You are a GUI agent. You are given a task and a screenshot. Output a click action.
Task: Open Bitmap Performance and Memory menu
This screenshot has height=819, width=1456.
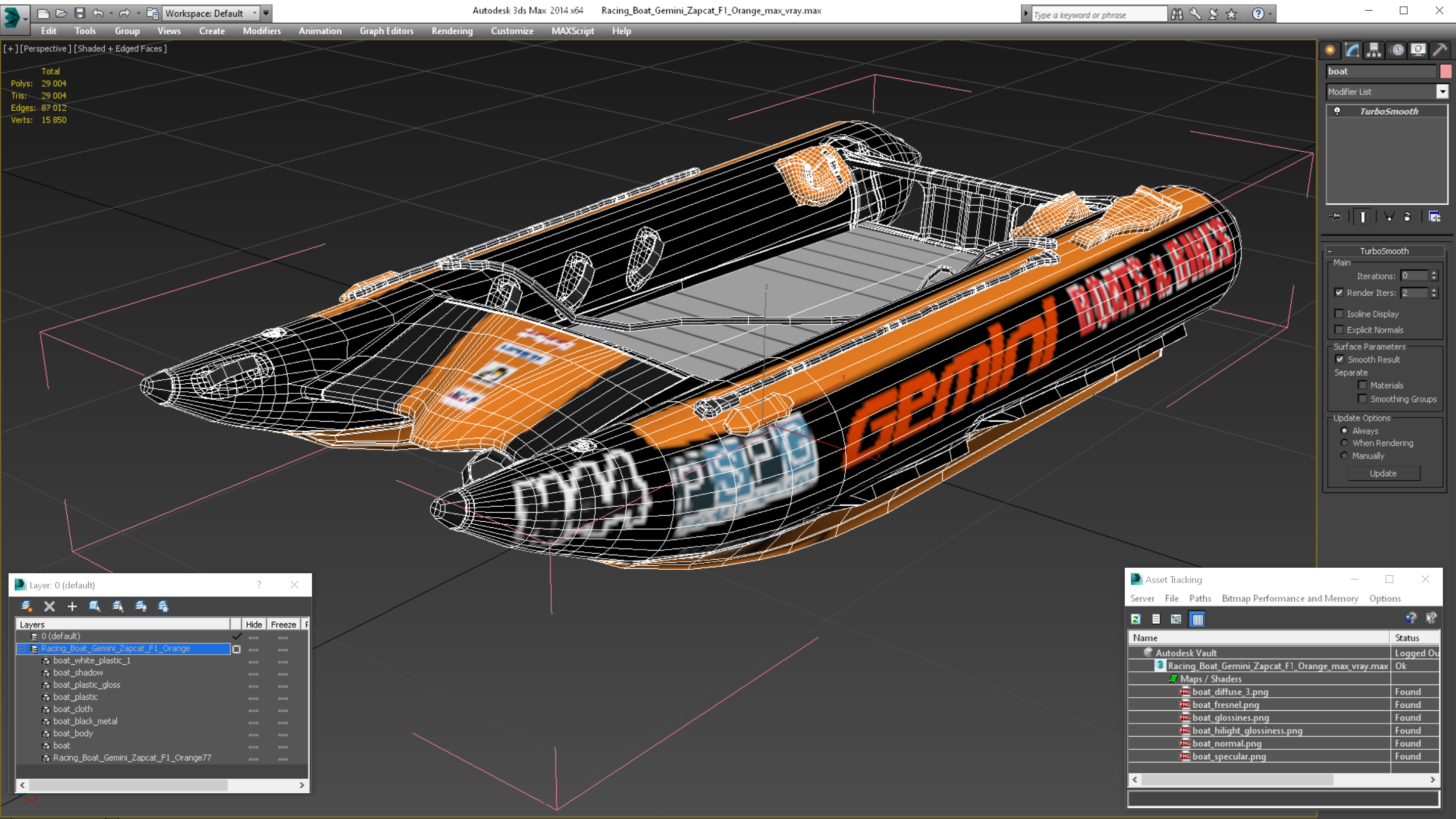tap(1290, 598)
